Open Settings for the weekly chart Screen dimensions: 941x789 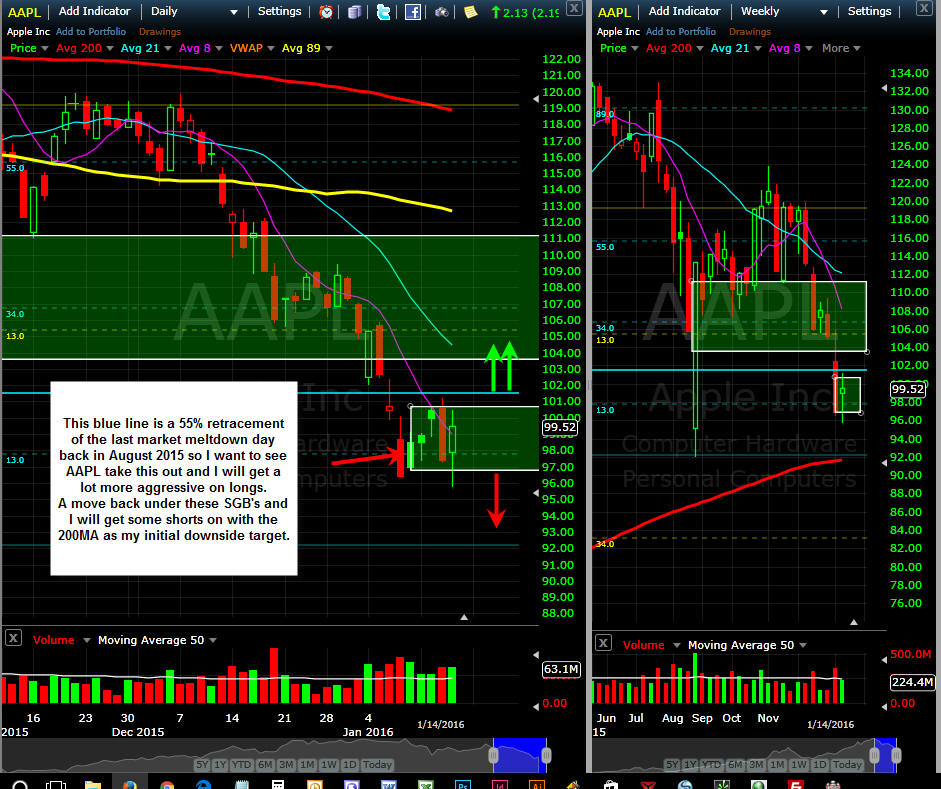[870, 11]
